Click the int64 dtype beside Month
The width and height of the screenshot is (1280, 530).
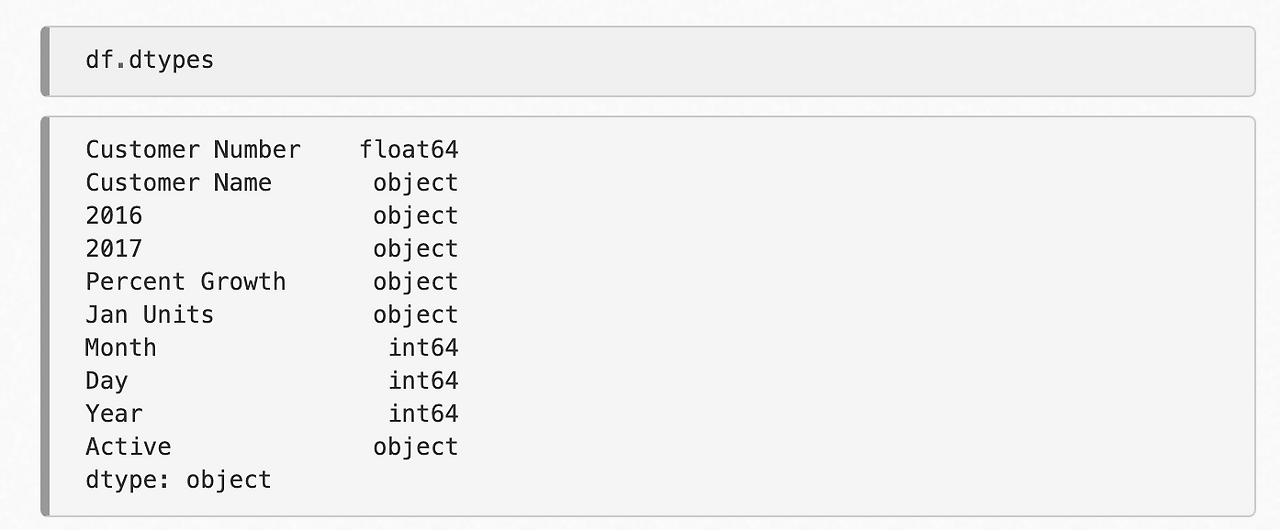tap(423, 348)
